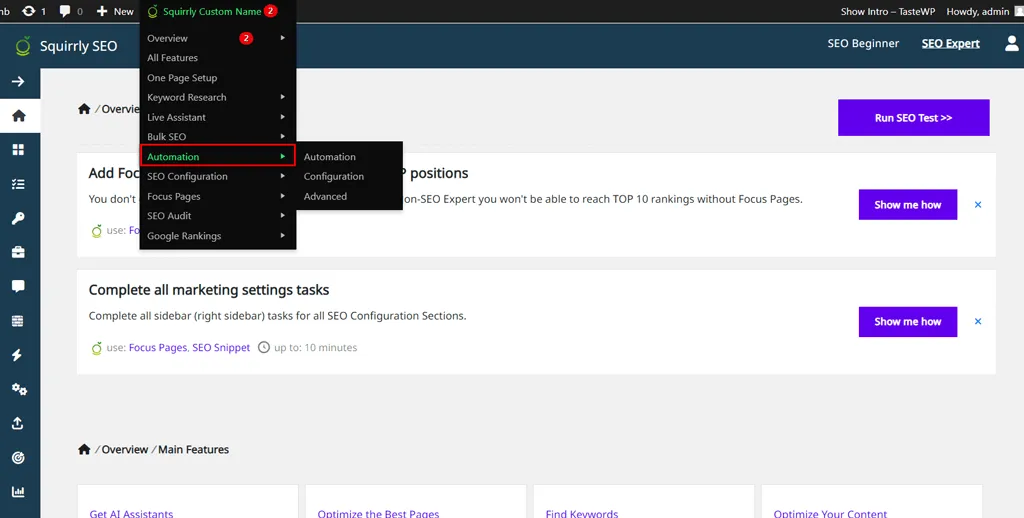Open the Optimize Your Content link

tap(830, 513)
